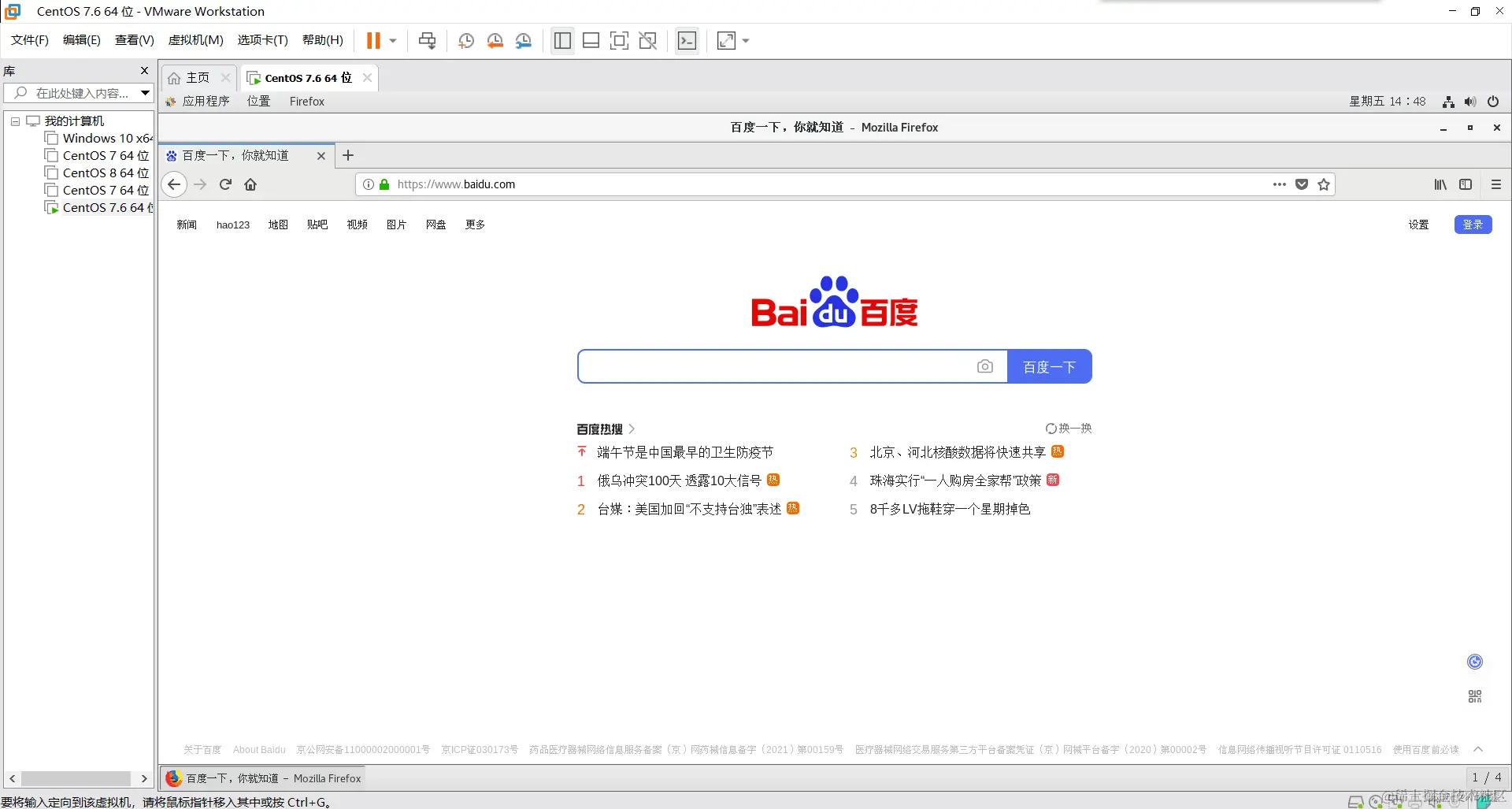Enter VMware full screen mode
1512x809 pixels.
tap(620, 41)
